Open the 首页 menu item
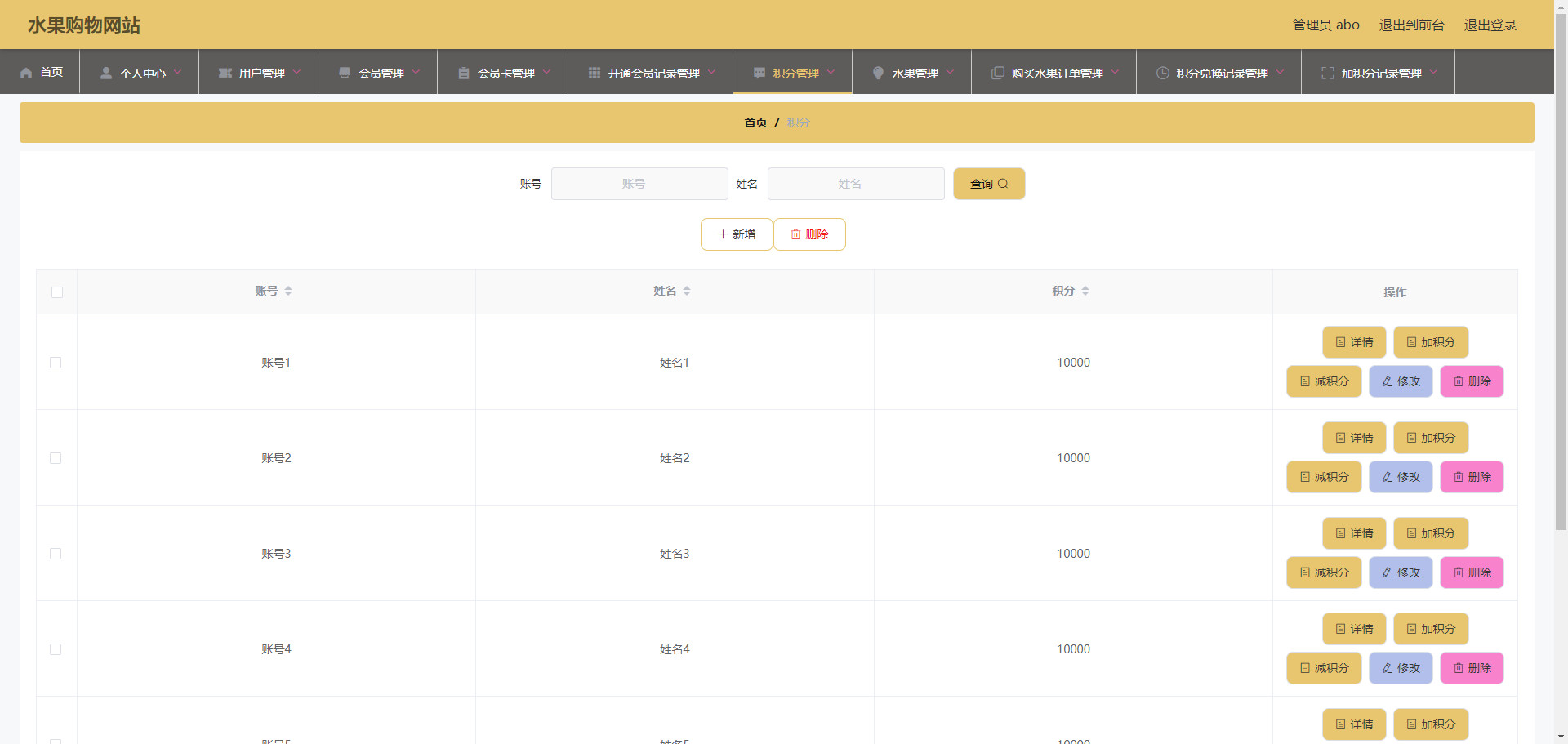1568x744 pixels. (x=40, y=72)
